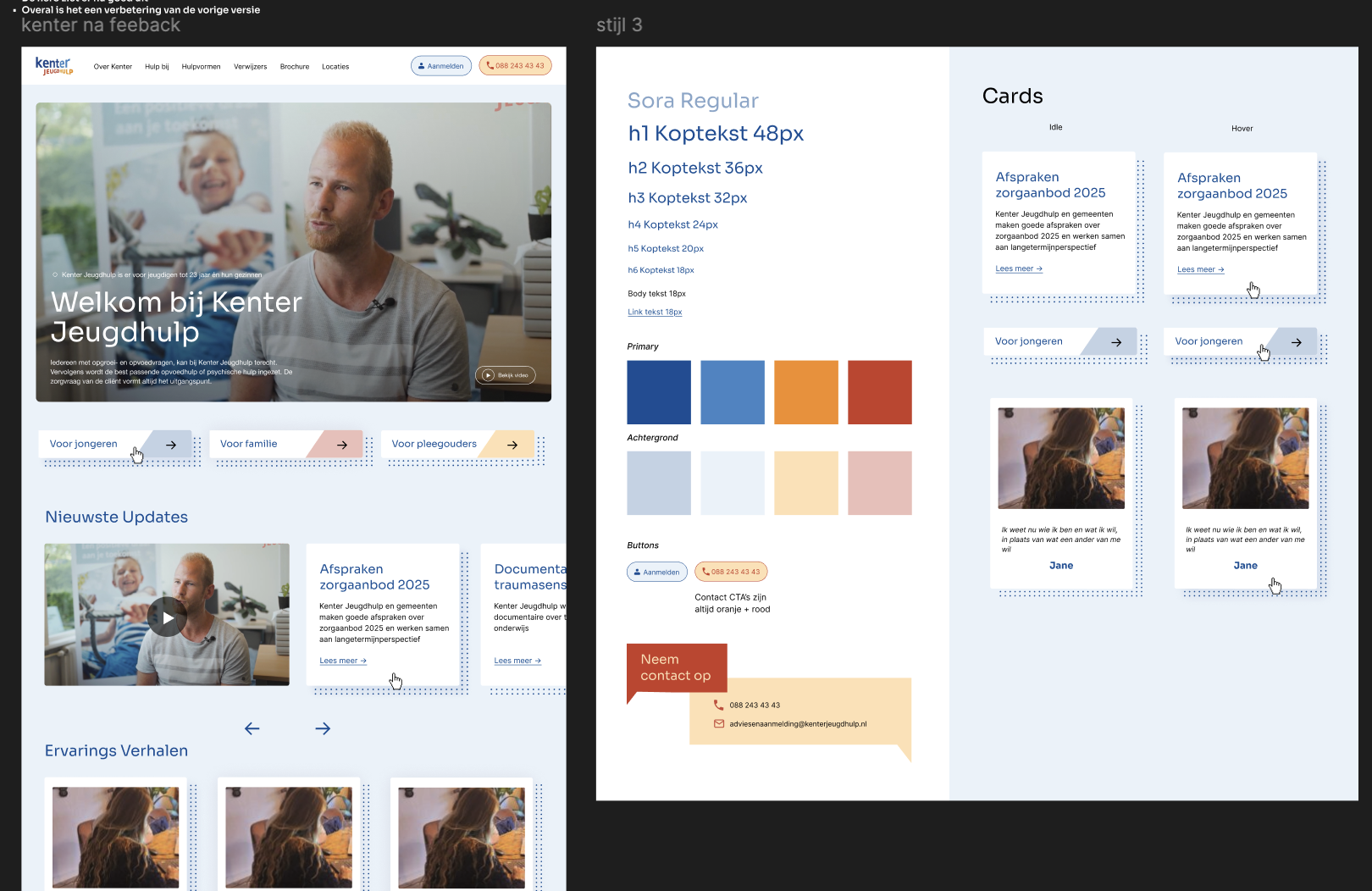Screen dimensions: 1372x891
Task: Pick the red Primary swatch
Action: (880, 392)
